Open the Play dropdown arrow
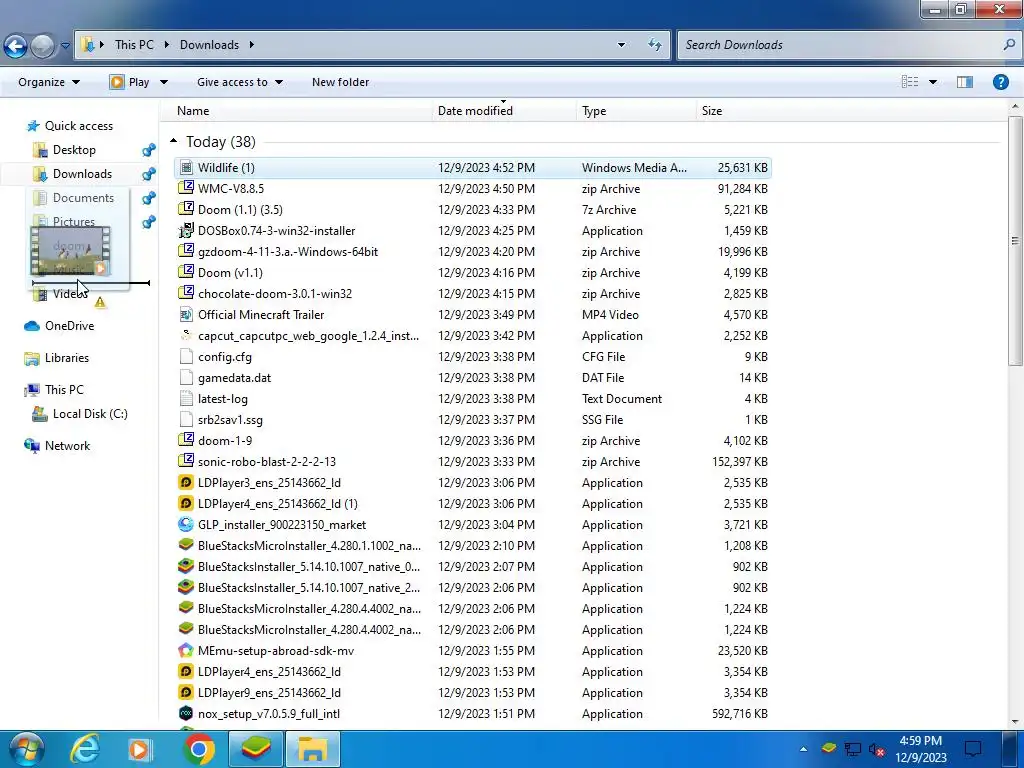This screenshot has width=1024, height=768. [x=164, y=82]
